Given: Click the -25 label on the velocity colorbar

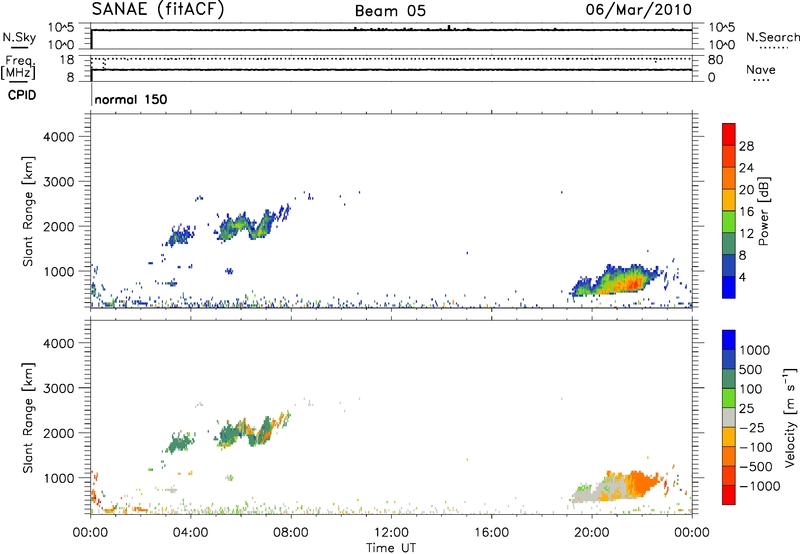Looking at the screenshot, I should coord(752,428).
